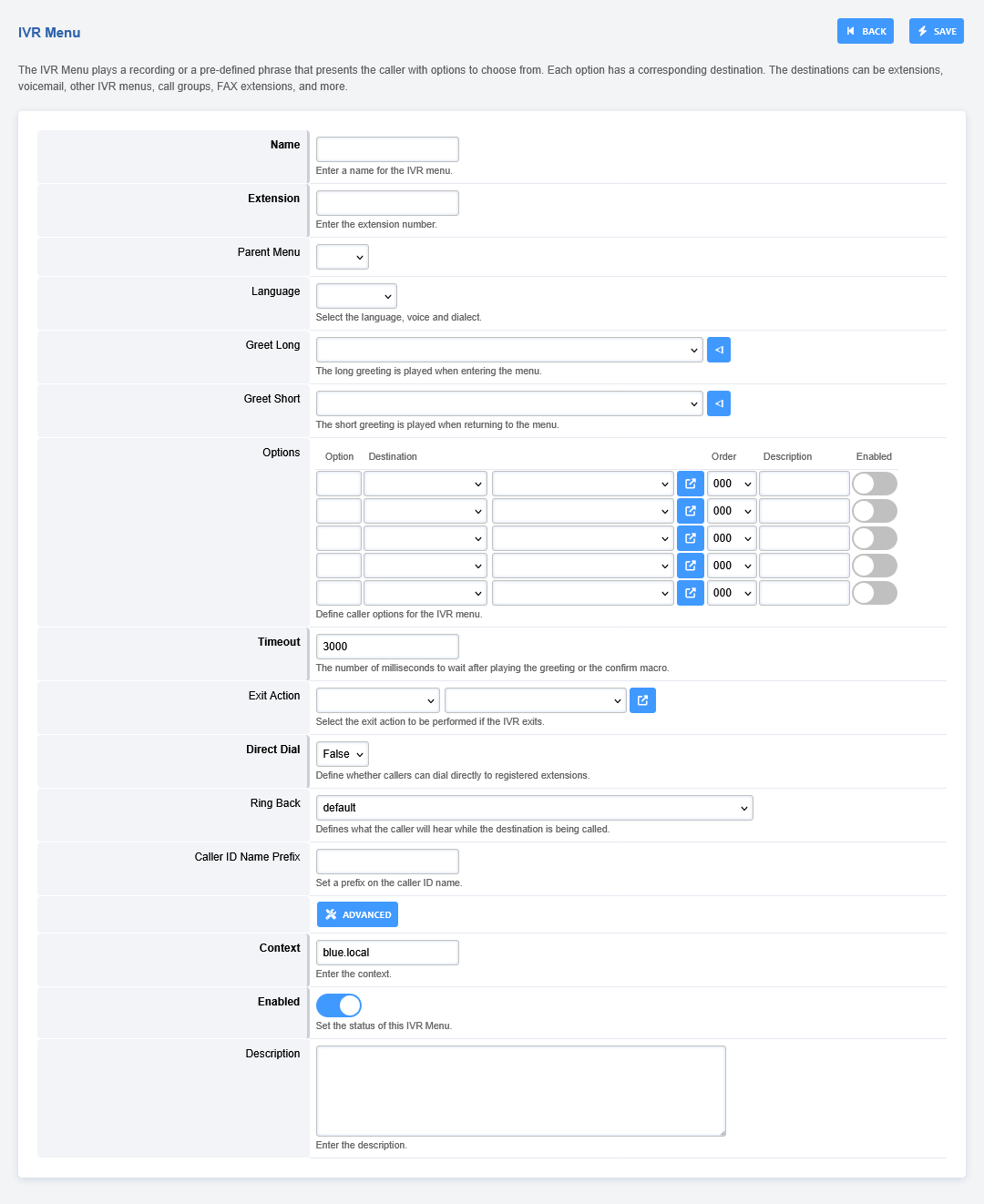Click the Greet Short playback arrow icon
Image resolution: width=984 pixels, height=1204 pixels.
718,403
